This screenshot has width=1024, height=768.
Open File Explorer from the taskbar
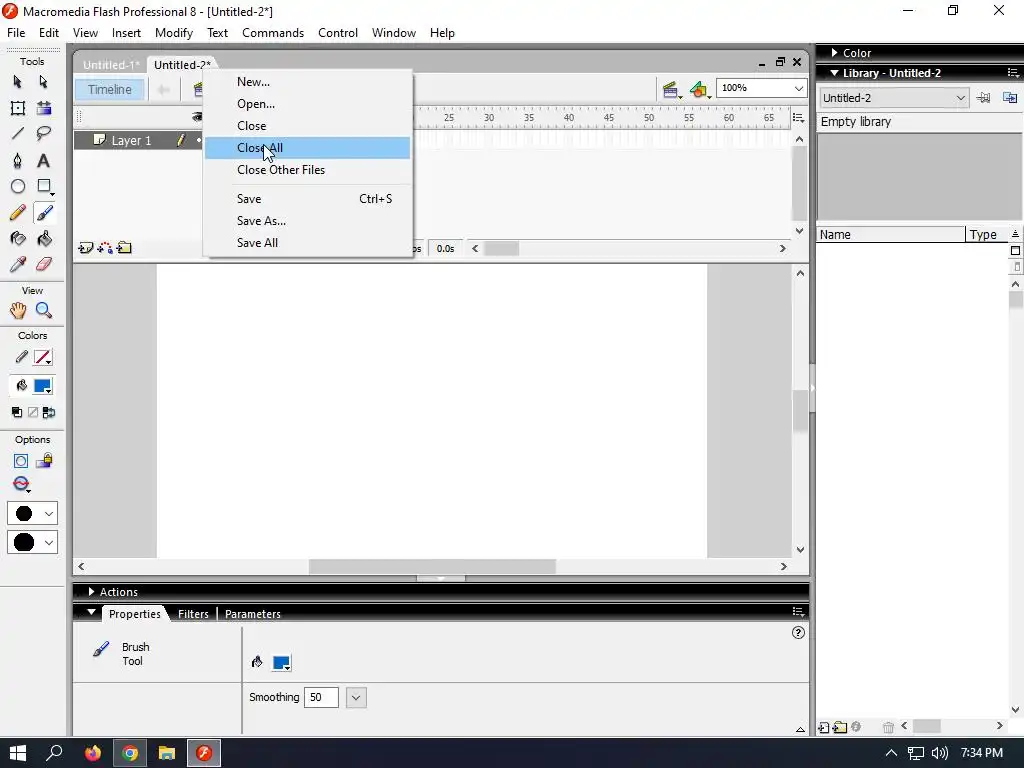pos(167,753)
